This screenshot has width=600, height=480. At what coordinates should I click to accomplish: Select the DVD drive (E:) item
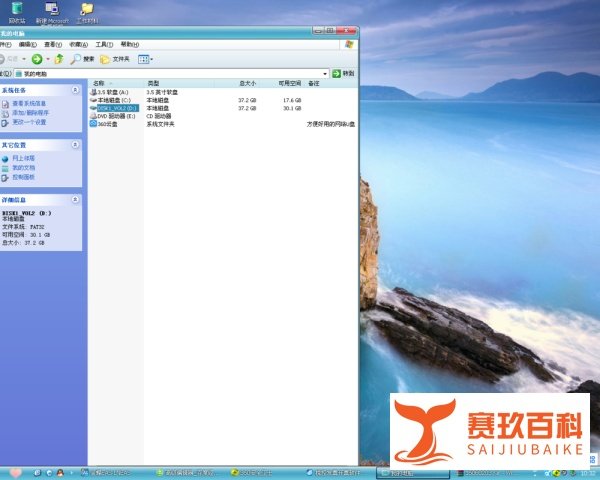coord(115,116)
